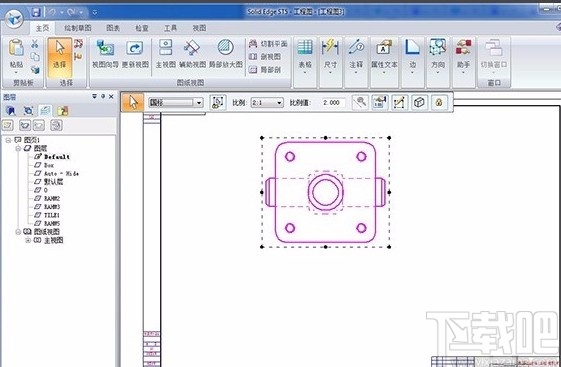Open the 工具 ribbon tab
The height and width of the screenshot is (367, 561).
tap(170, 28)
